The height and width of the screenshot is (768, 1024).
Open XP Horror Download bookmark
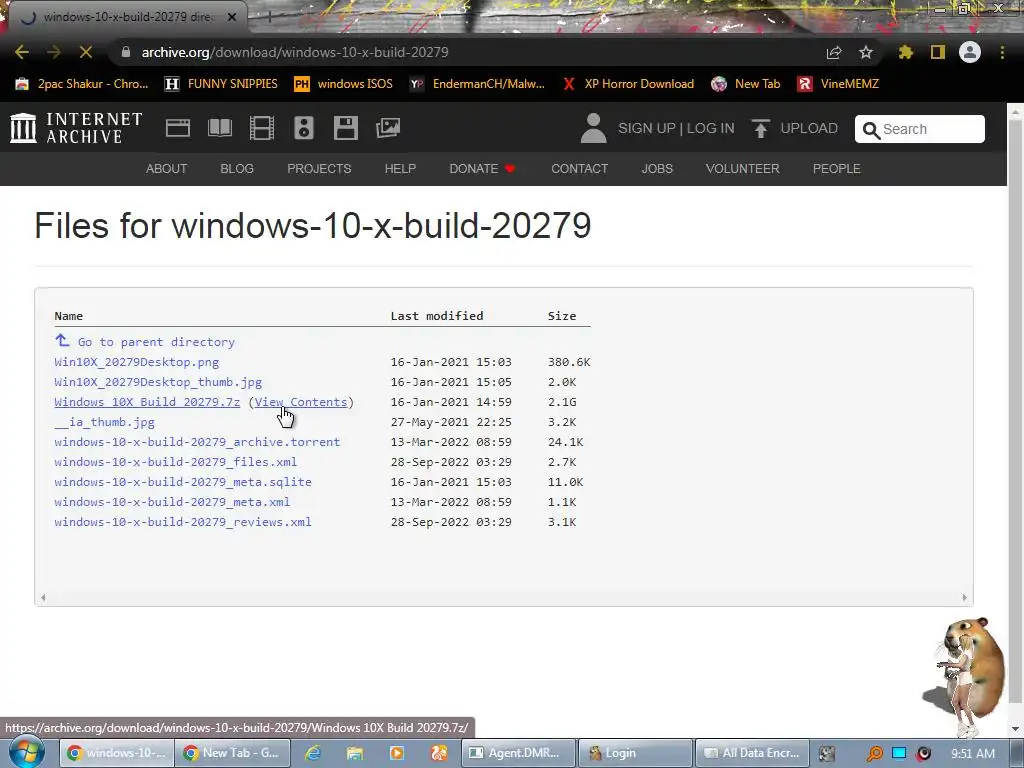[628, 84]
